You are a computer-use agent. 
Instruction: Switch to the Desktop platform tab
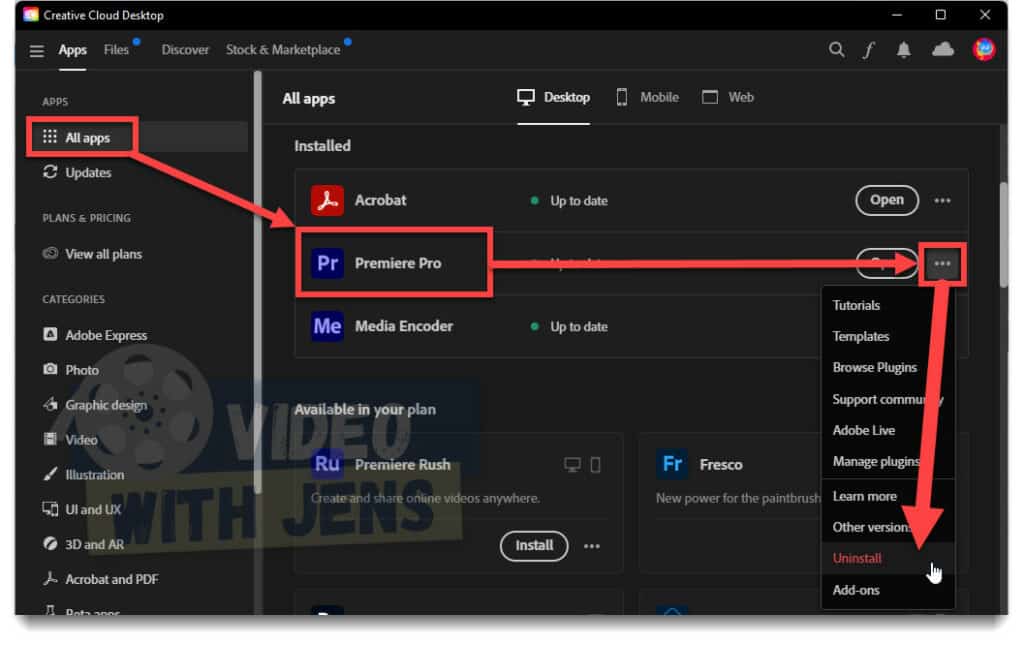[x=554, y=97]
